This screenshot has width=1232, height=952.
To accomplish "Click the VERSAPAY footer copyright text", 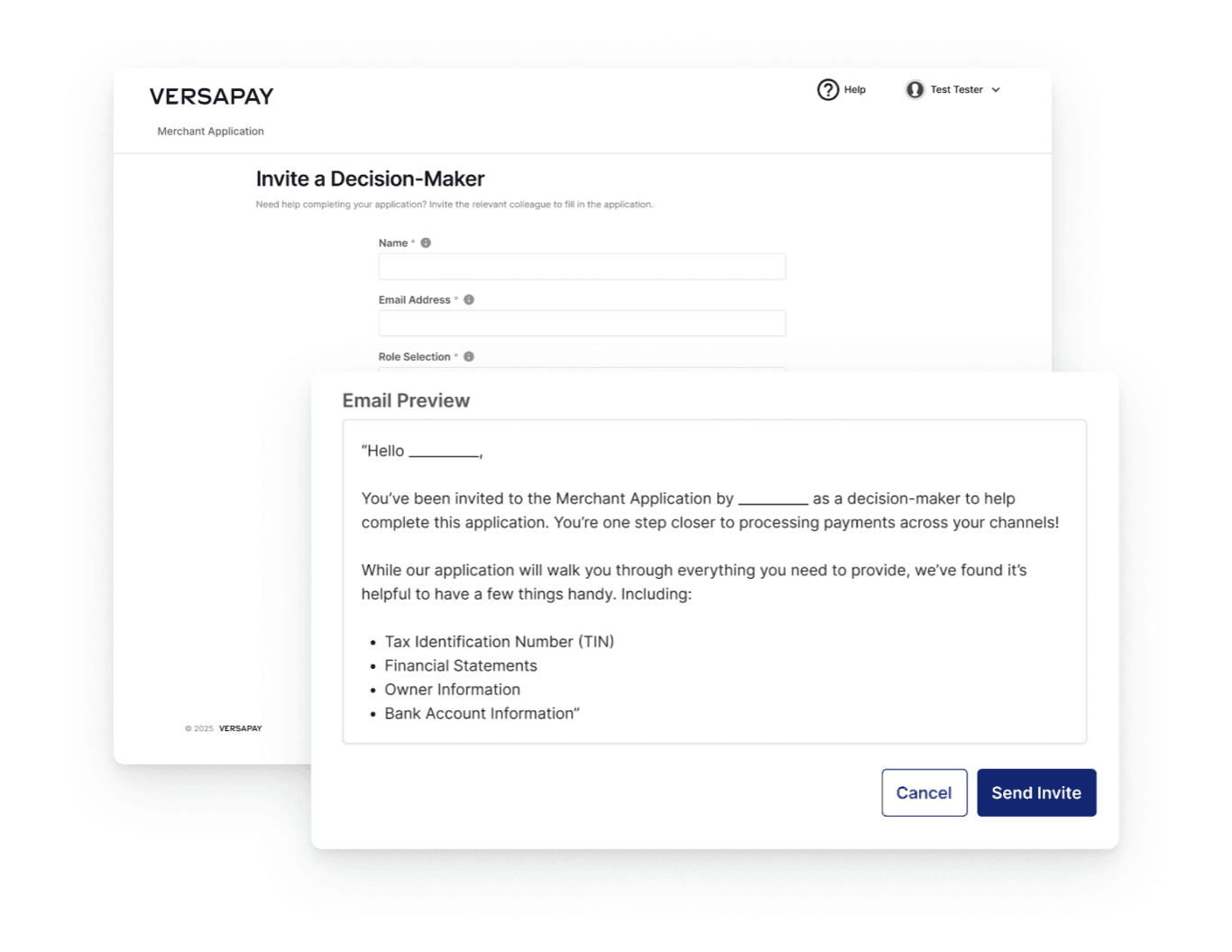I will pos(224,728).
